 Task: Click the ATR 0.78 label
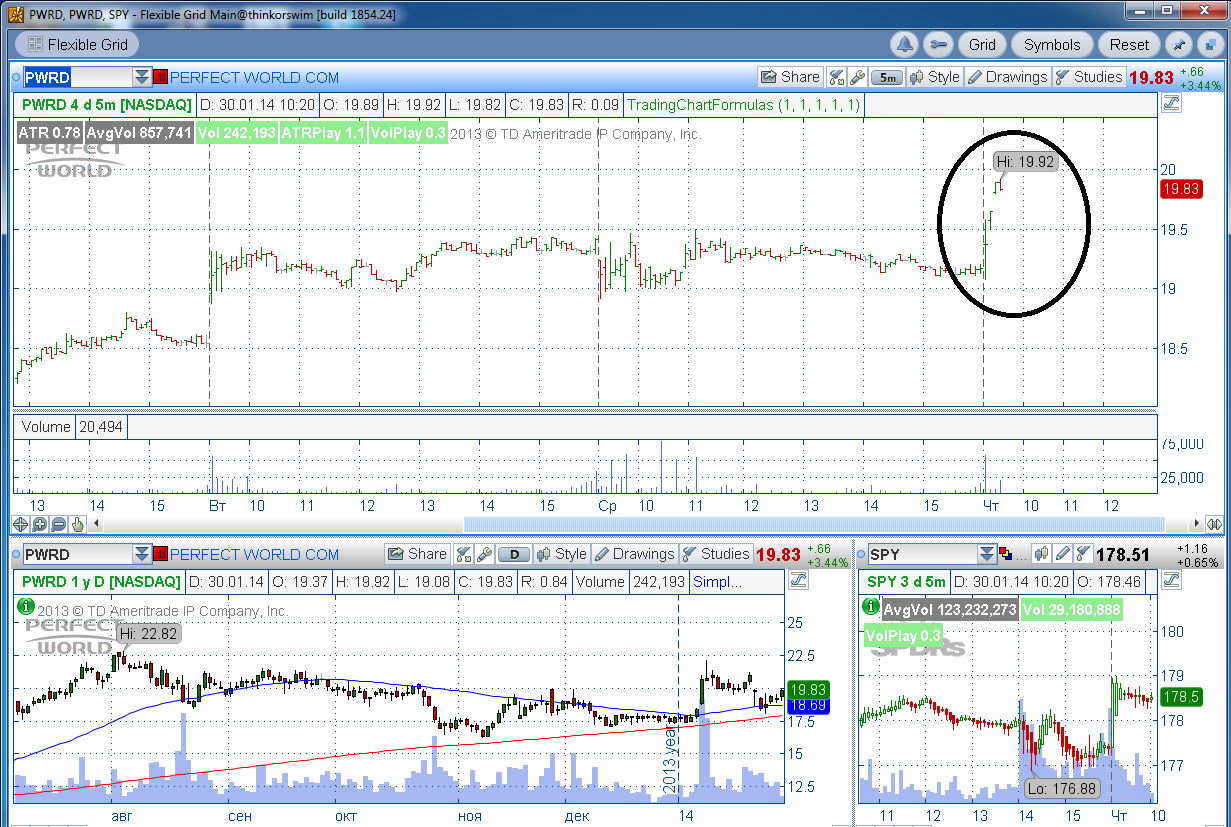click(48, 133)
